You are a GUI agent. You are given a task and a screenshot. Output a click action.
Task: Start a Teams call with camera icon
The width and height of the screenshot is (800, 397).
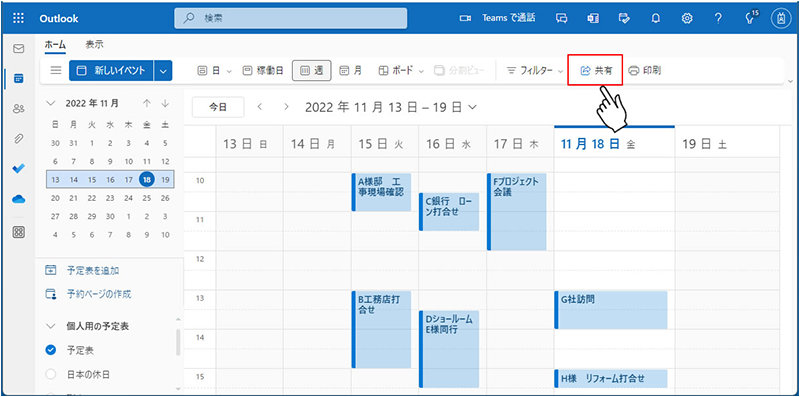tap(465, 18)
